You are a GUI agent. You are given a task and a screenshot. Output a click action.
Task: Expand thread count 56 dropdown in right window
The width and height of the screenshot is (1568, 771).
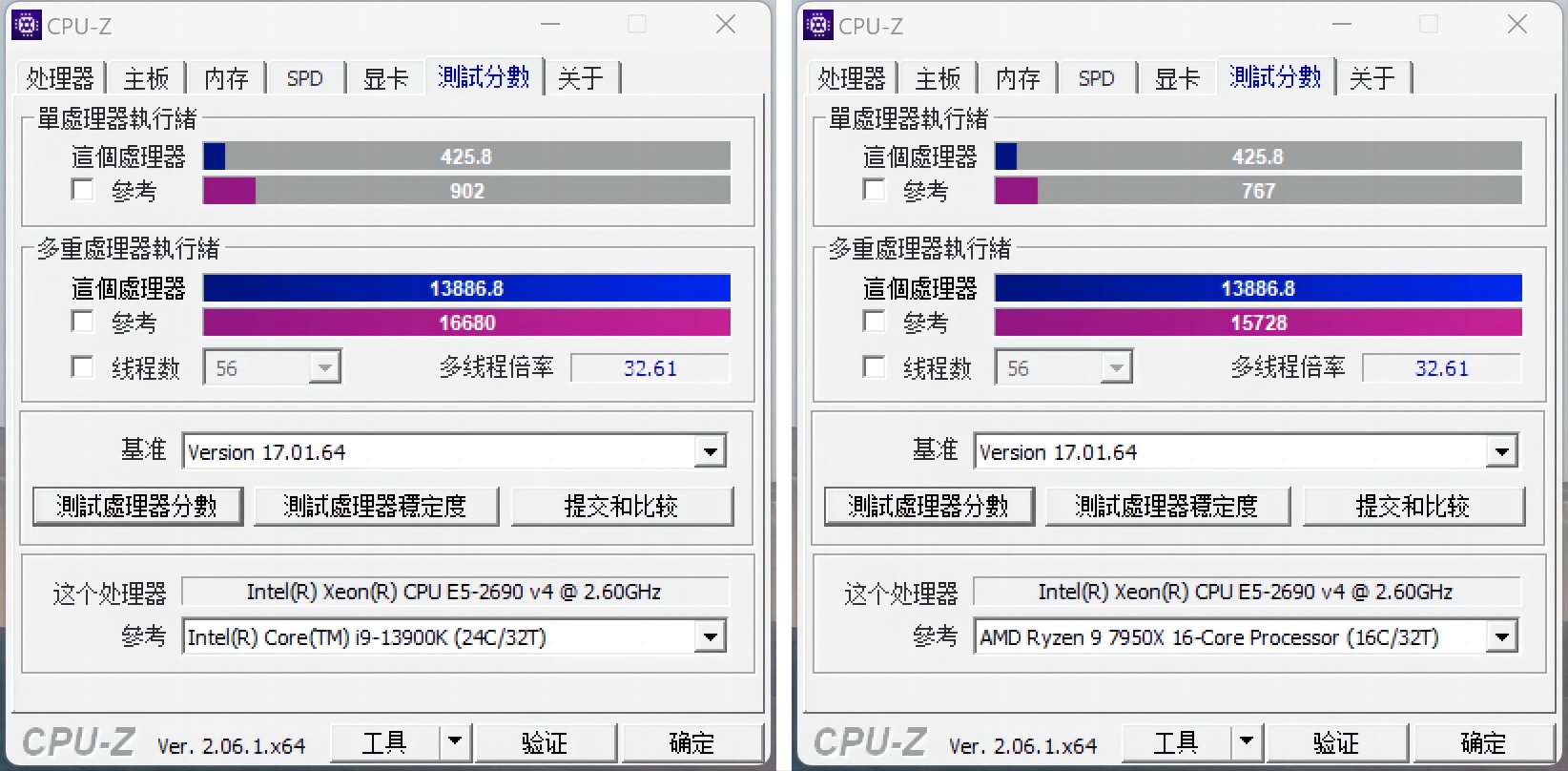click(1117, 367)
